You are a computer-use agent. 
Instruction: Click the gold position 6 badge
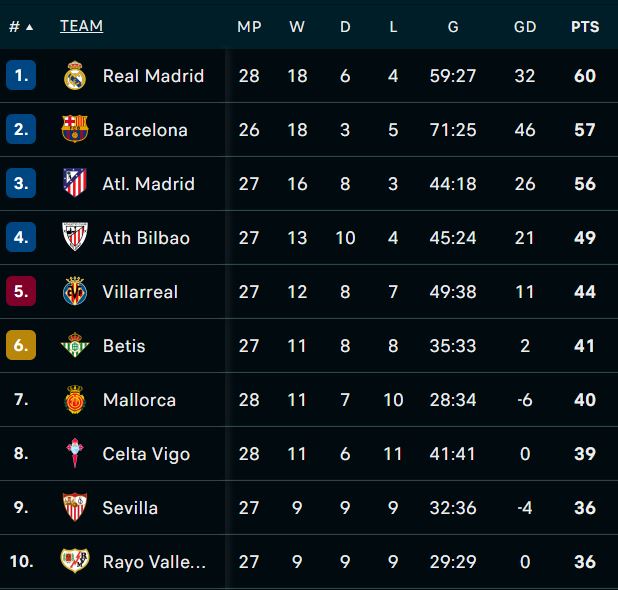[x=21, y=345]
